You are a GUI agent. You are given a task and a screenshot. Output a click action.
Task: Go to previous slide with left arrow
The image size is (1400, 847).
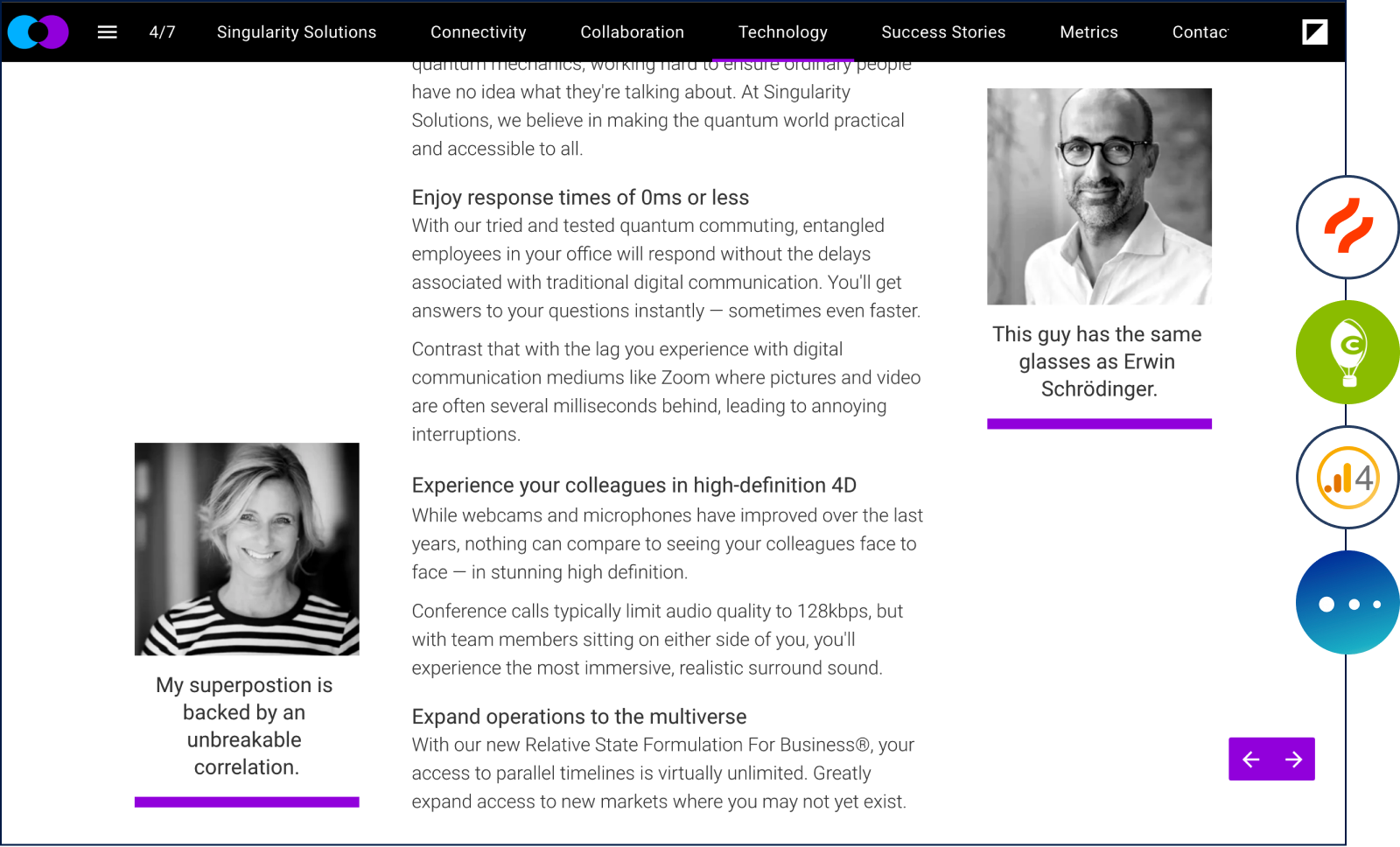click(1251, 759)
